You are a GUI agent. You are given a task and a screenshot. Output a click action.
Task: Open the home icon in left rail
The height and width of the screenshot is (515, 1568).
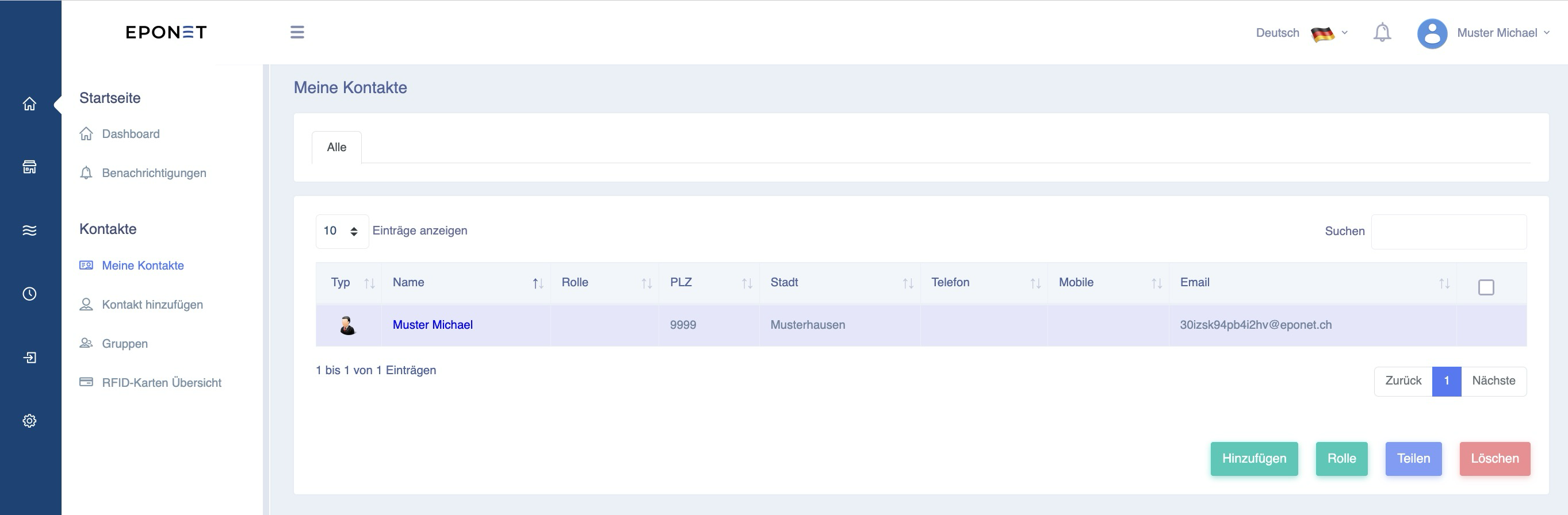click(29, 104)
